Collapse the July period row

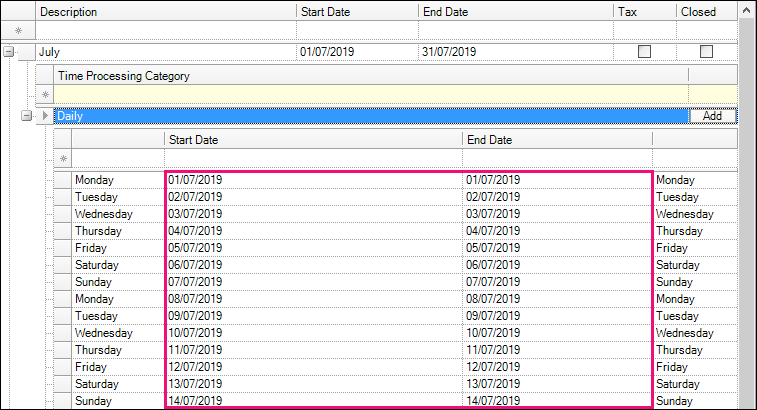click(9, 52)
